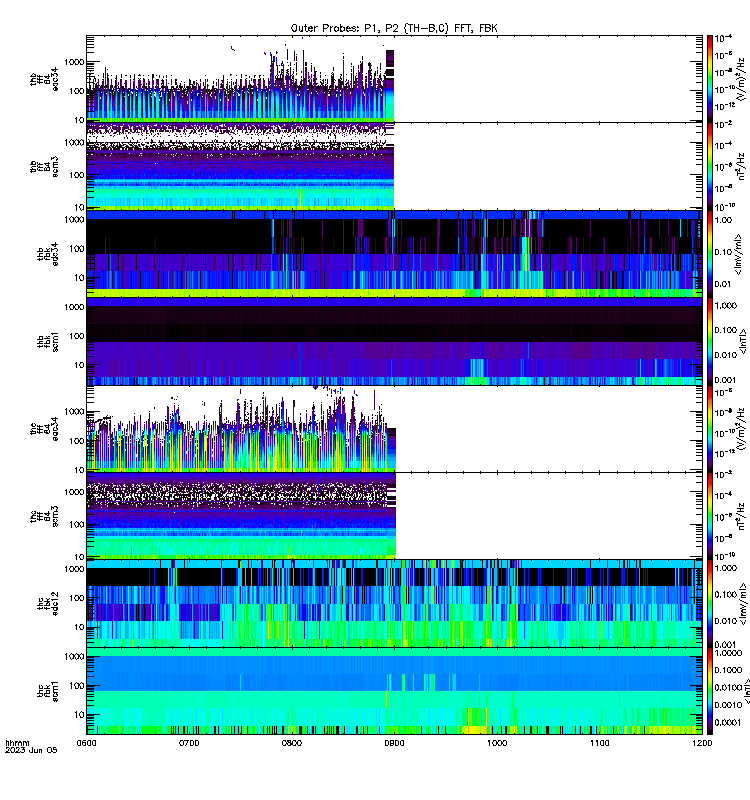Select the thc fbk edc12 color bar
The image size is (750, 800).
(x=710, y=604)
